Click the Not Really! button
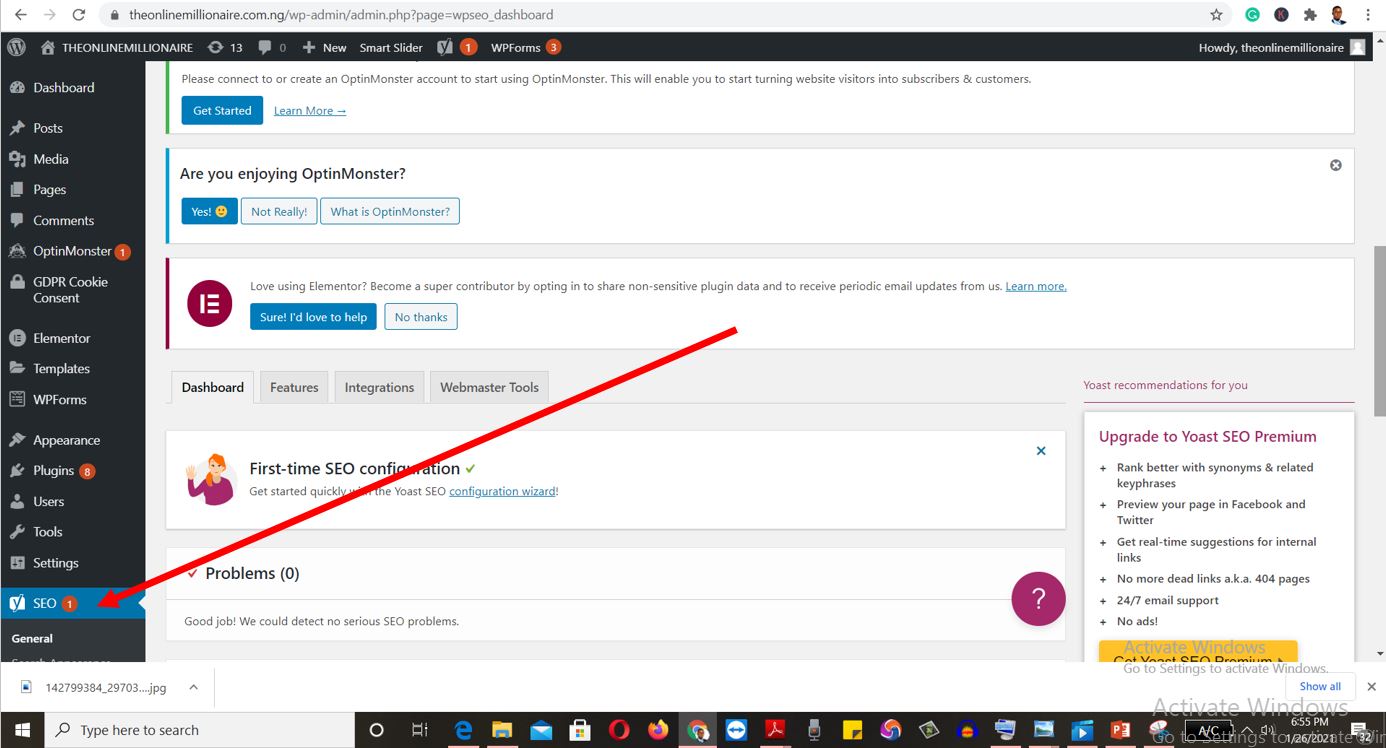1386x748 pixels. pyautogui.click(x=279, y=211)
